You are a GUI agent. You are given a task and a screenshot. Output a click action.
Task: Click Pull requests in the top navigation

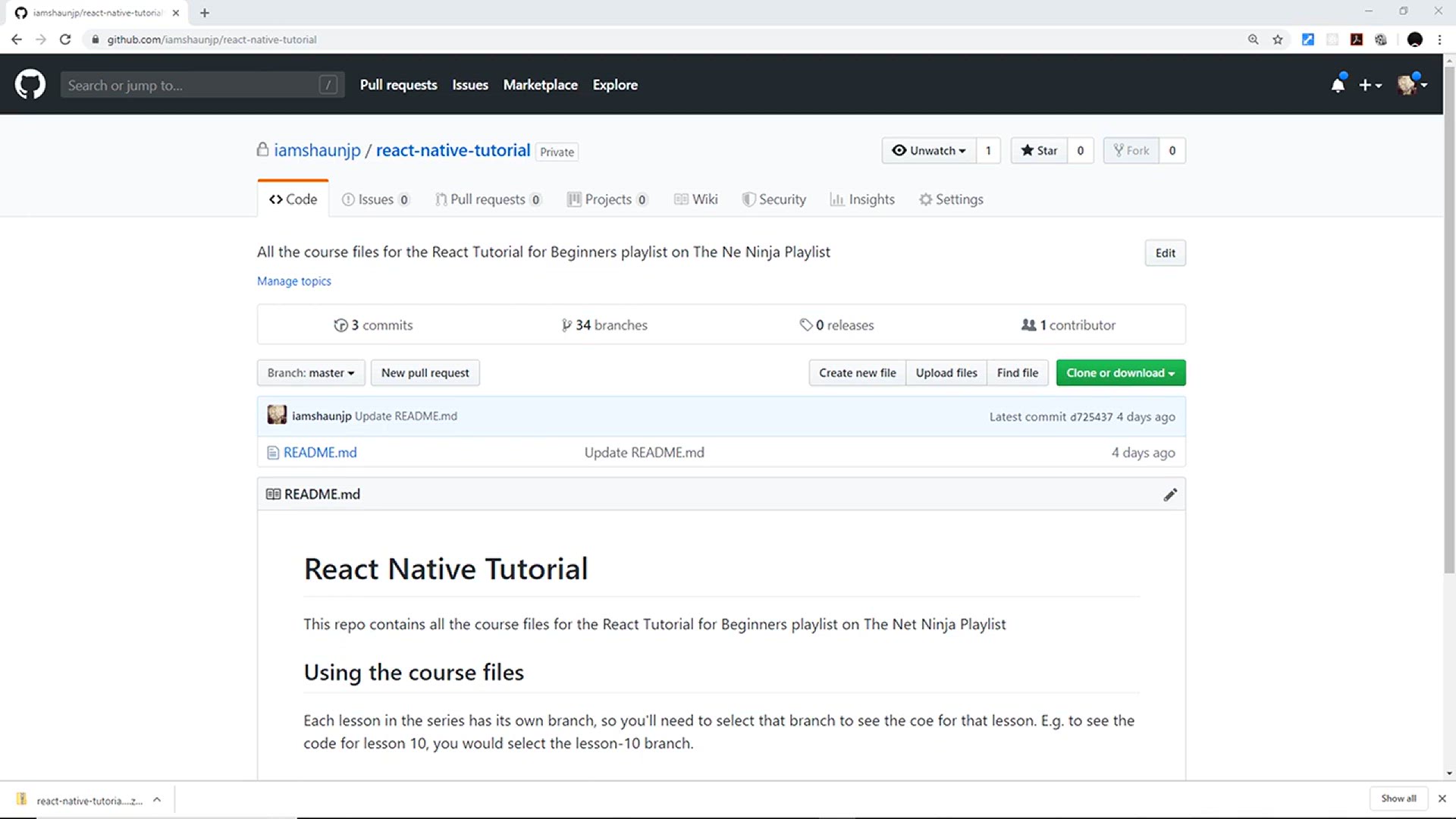point(398,85)
